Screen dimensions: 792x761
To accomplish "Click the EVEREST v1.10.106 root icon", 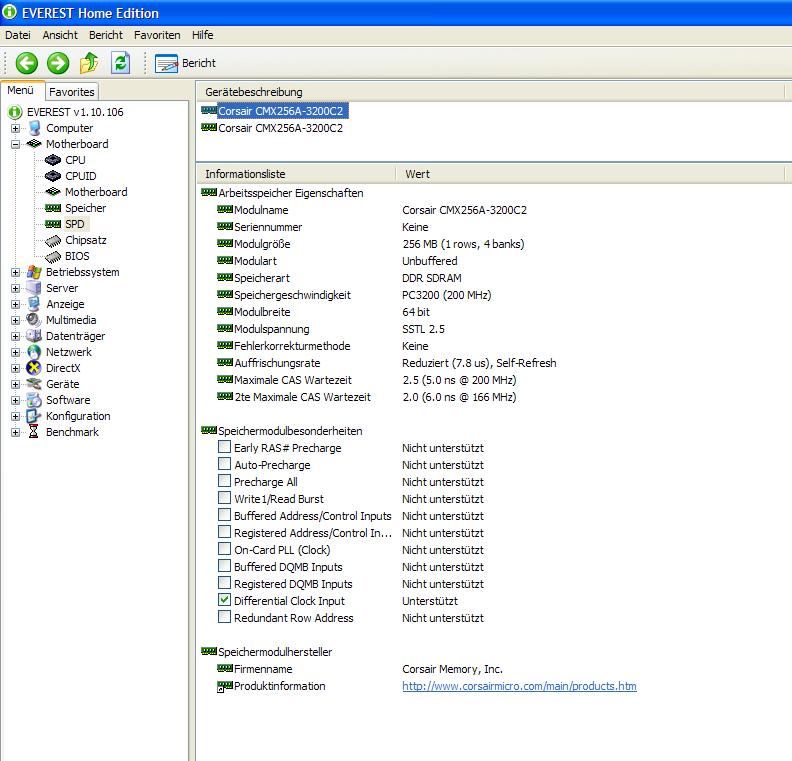I will pos(15,112).
